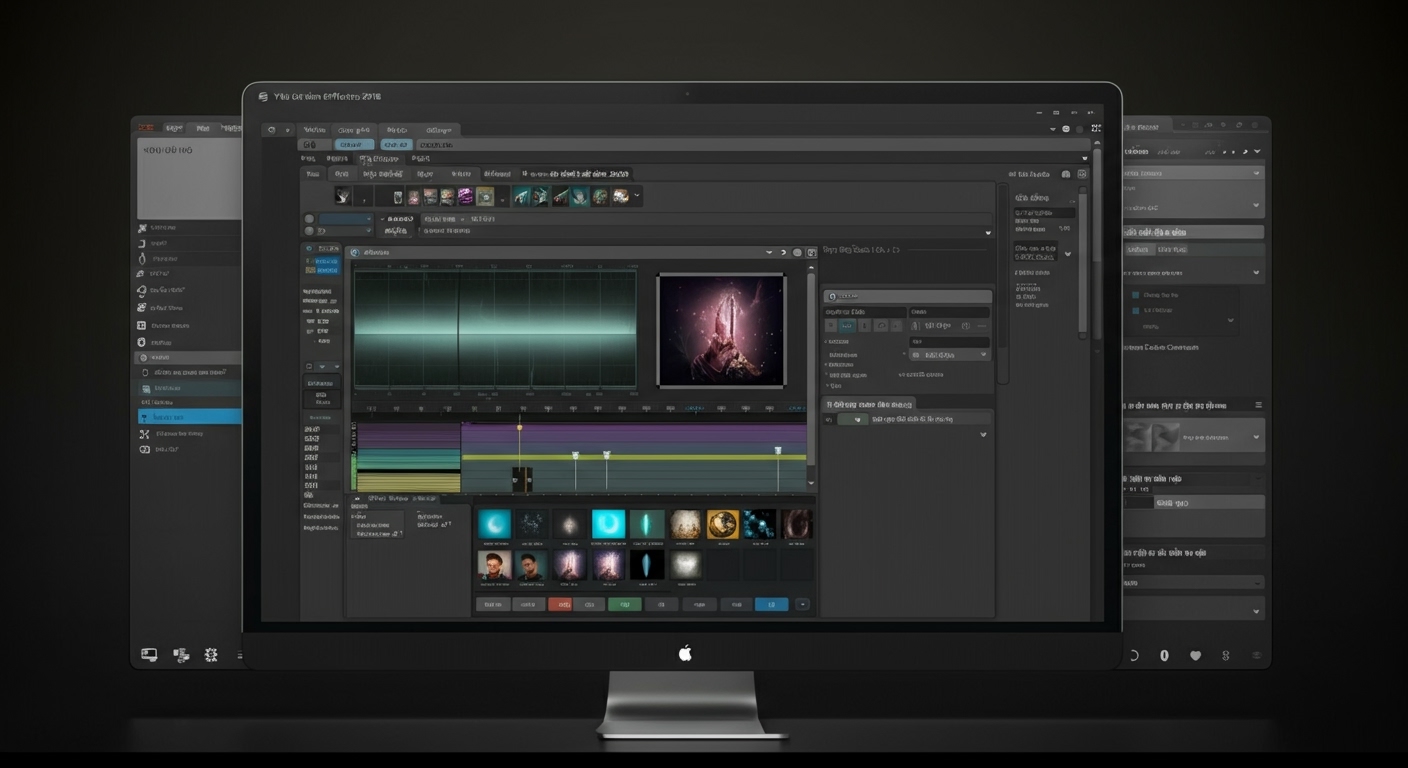Expand the chevron at the end of the presets strip
Image resolution: width=1408 pixels, height=768 pixels.
point(637,196)
